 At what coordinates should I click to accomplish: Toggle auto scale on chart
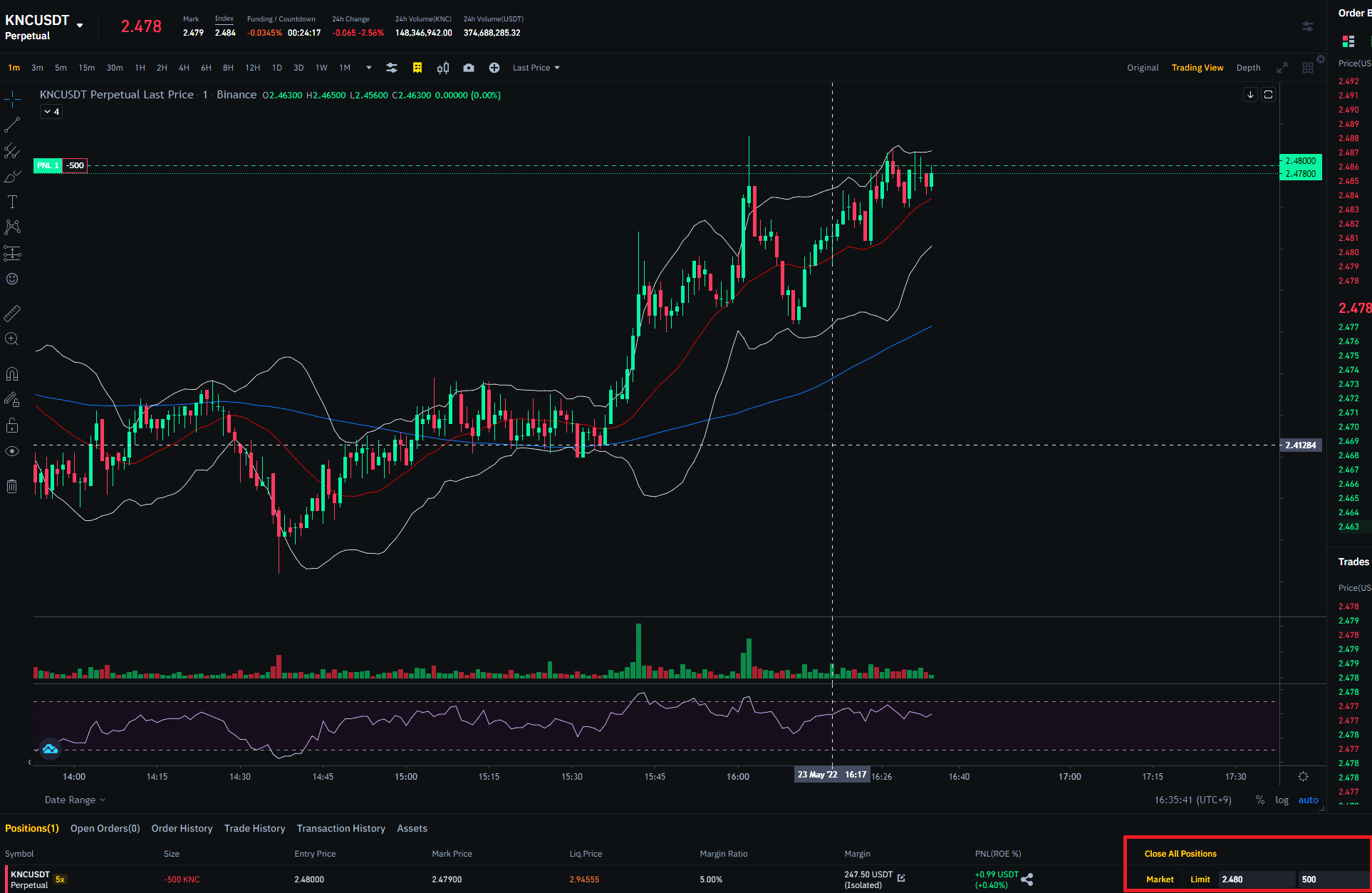tap(1308, 800)
